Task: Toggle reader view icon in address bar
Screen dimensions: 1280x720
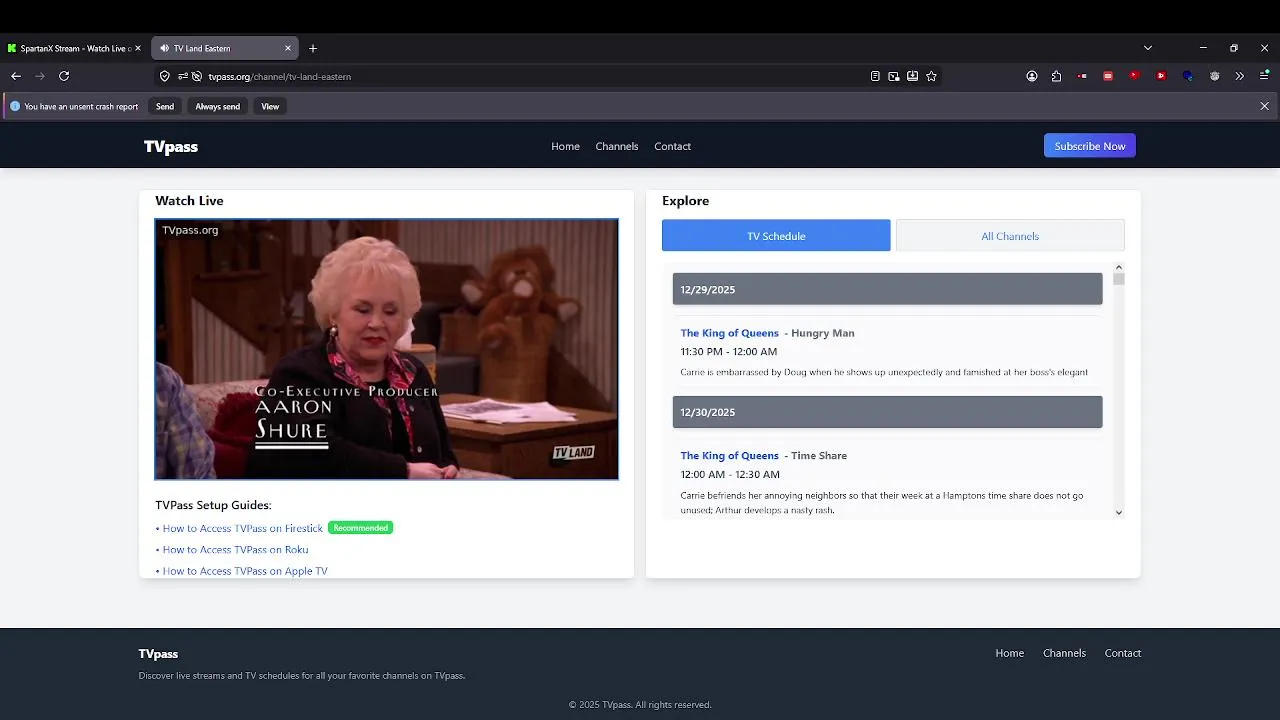Action: tap(875, 76)
